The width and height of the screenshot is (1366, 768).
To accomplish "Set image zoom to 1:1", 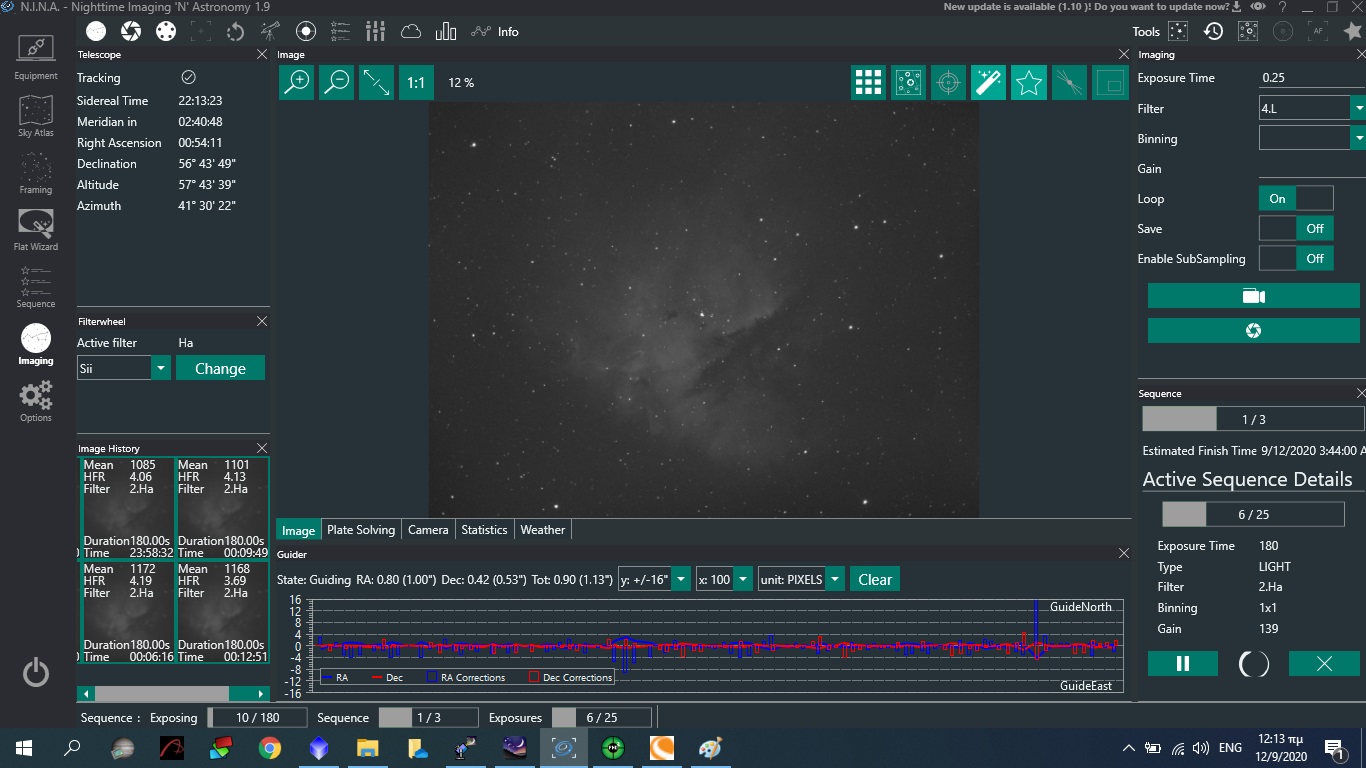I will (x=415, y=83).
